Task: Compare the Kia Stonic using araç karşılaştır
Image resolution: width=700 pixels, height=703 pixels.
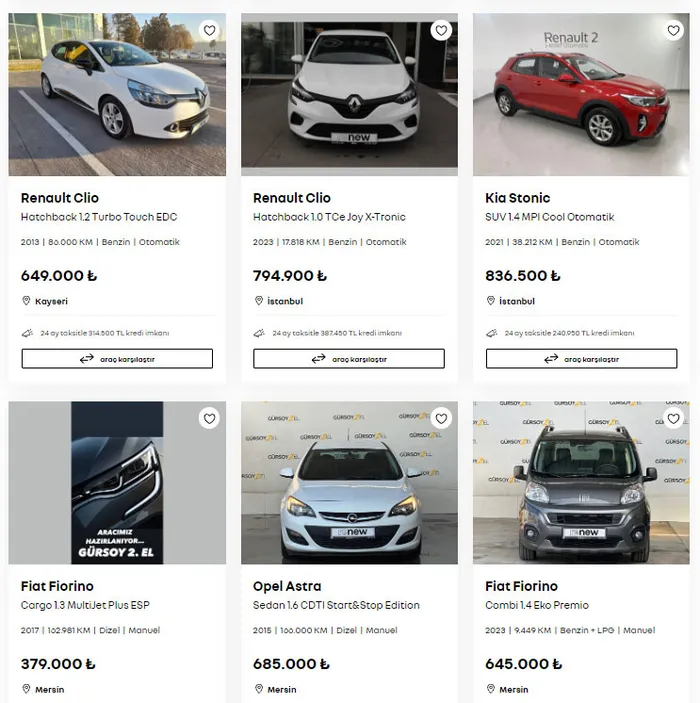Action: tap(582, 359)
